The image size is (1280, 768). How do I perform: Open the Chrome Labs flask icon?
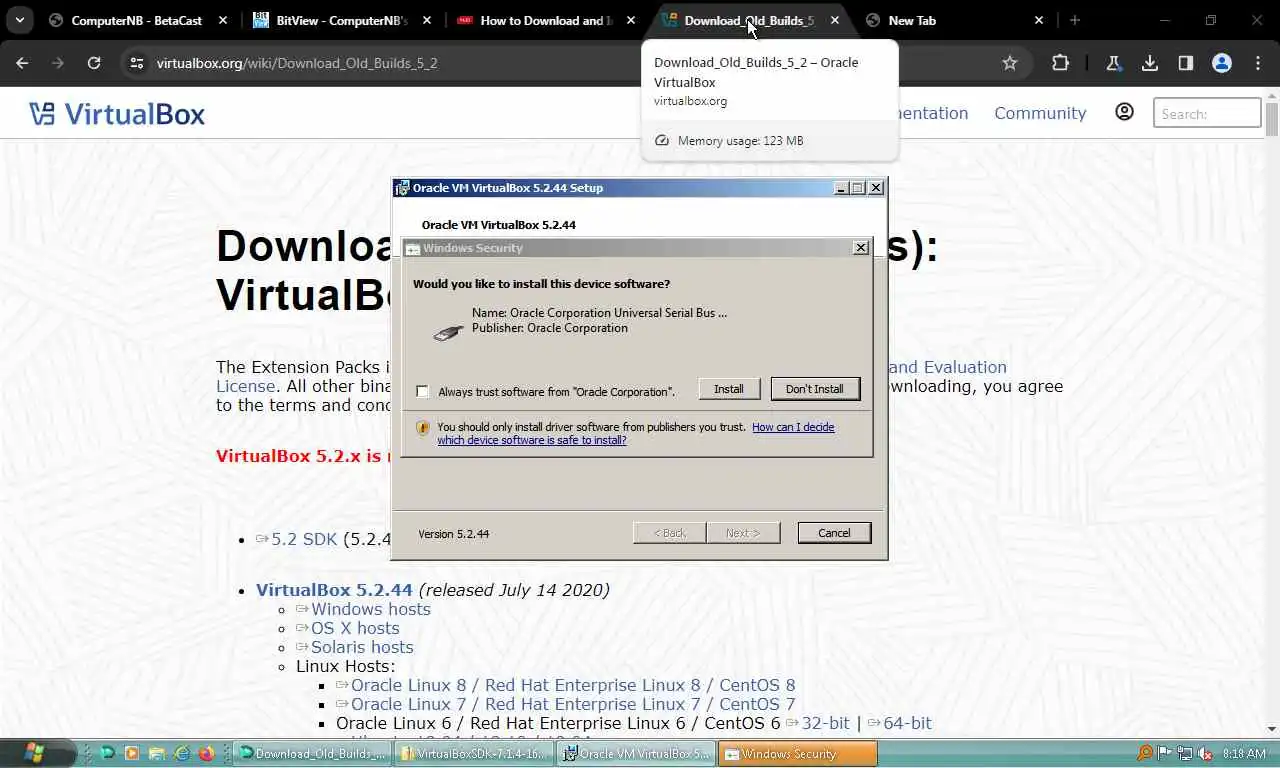click(1113, 63)
